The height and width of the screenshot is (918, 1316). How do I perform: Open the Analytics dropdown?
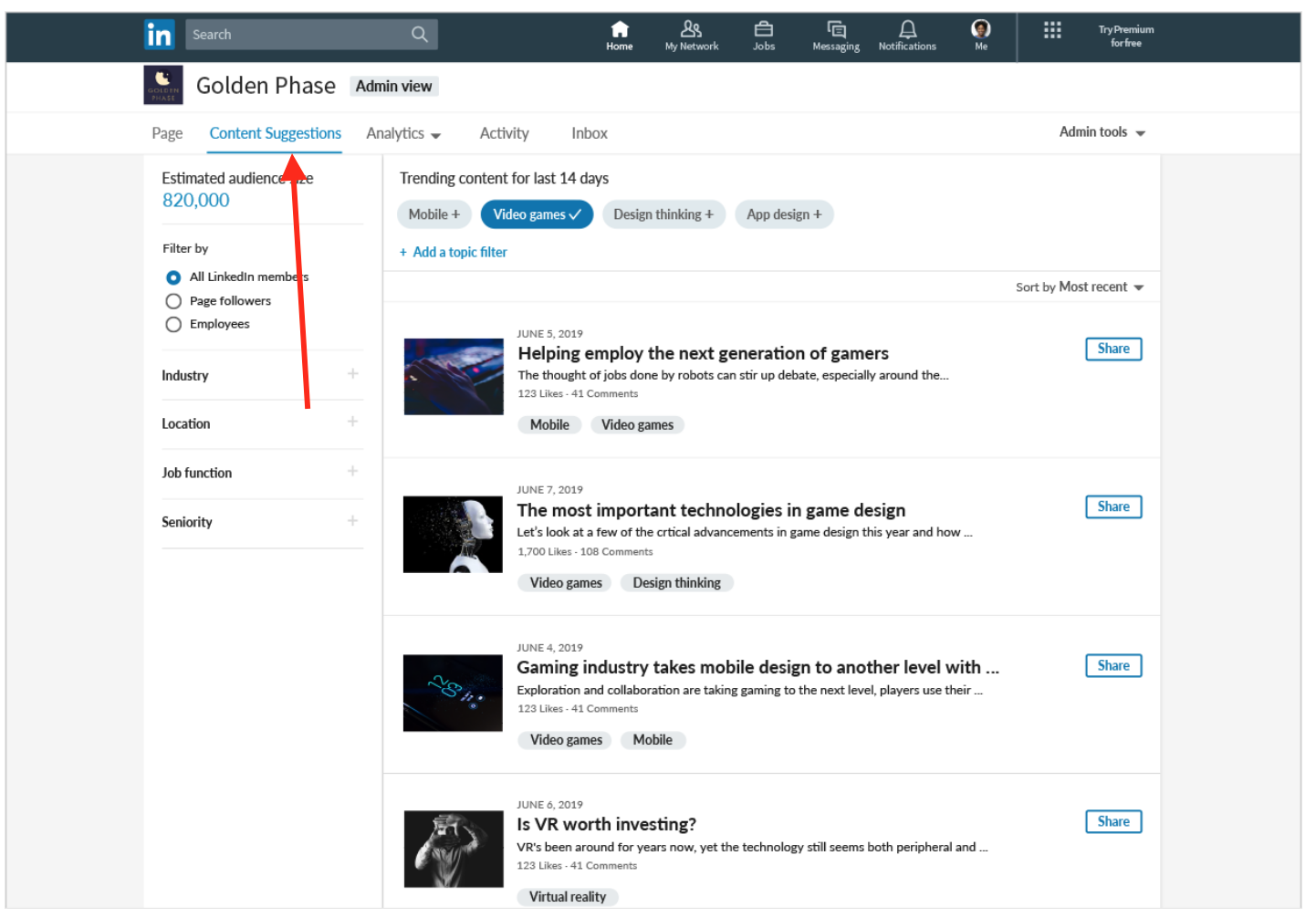[403, 134]
